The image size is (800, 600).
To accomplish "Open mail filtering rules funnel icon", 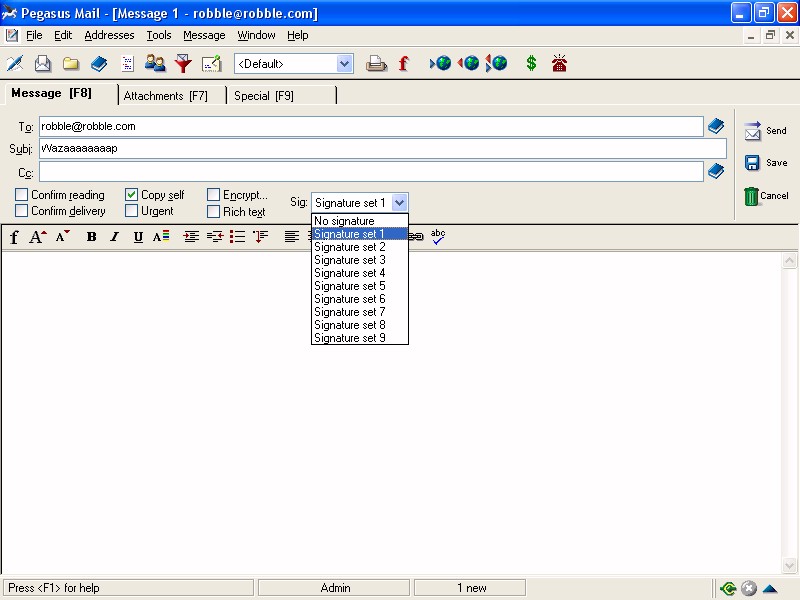I will pos(183,64).
